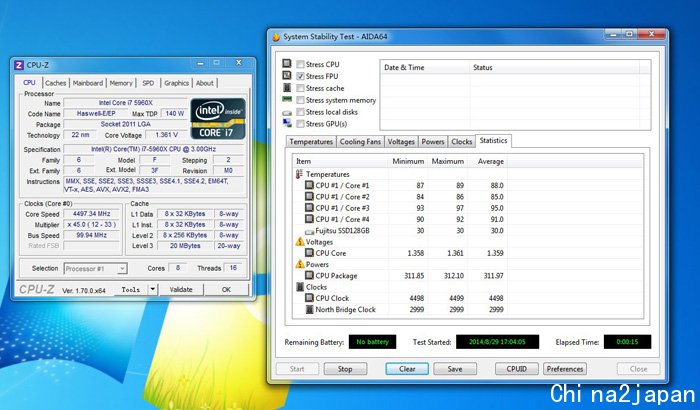Enable the Stress system memory checkbox
This screenshot has height=410, width=700.
pyautogui.click(x=300, y=100)
